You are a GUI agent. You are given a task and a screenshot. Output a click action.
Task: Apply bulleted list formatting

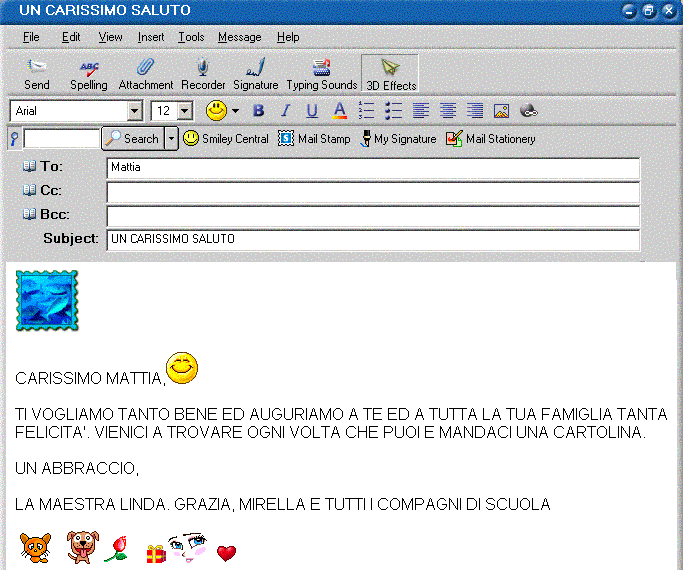393,111
